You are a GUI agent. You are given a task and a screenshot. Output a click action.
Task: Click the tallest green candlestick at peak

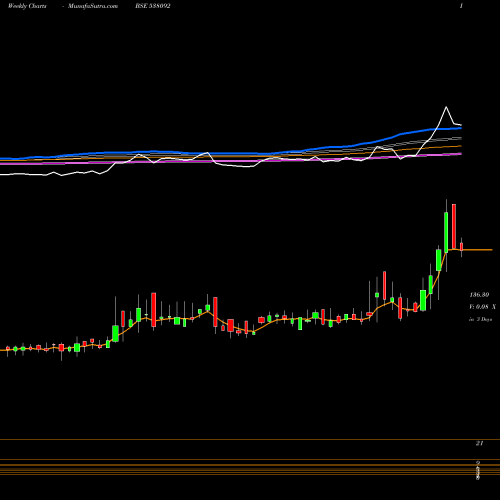pyautogui.click(x=446, y=232)
